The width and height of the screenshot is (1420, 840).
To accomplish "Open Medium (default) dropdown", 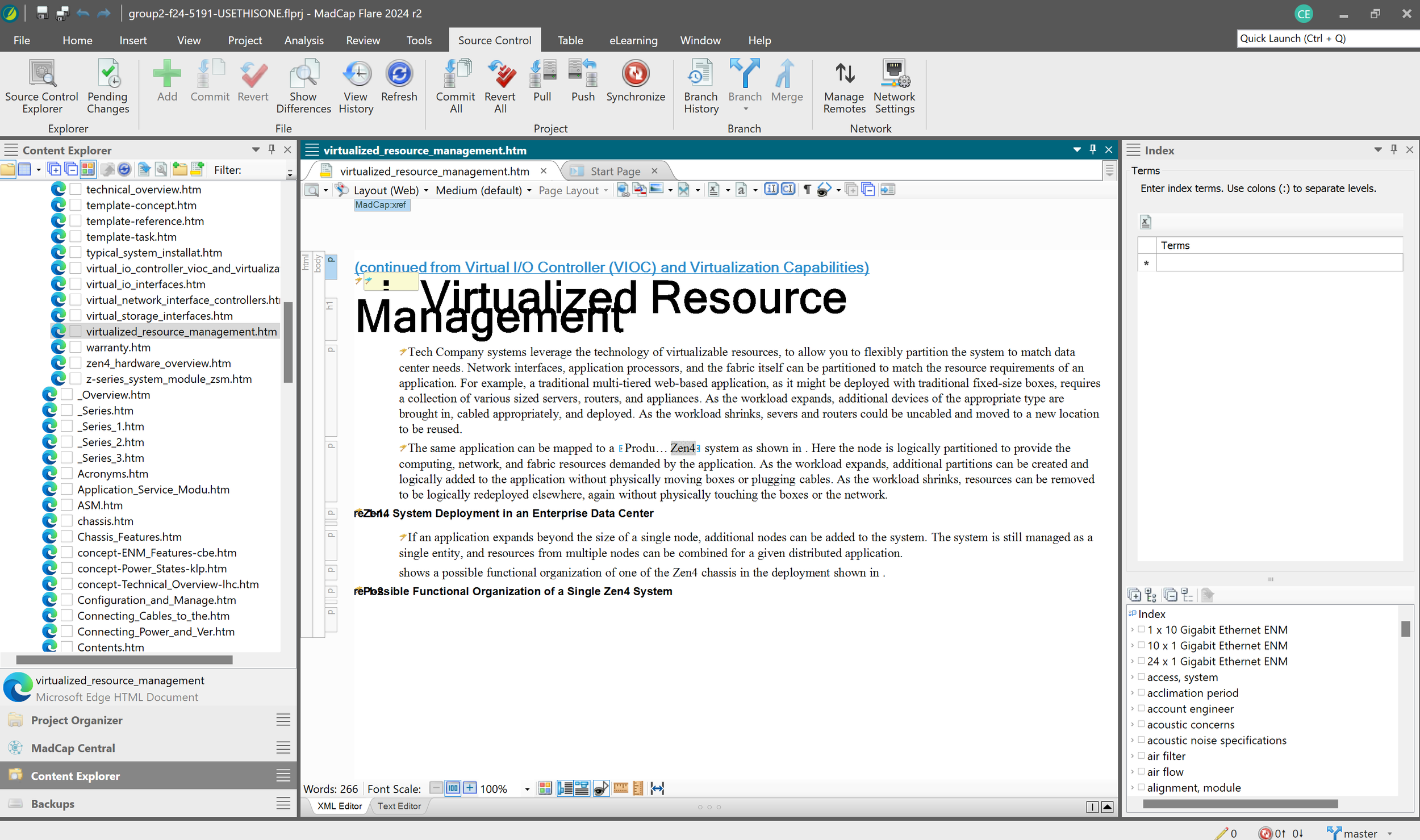I will (x=483, y=190).
